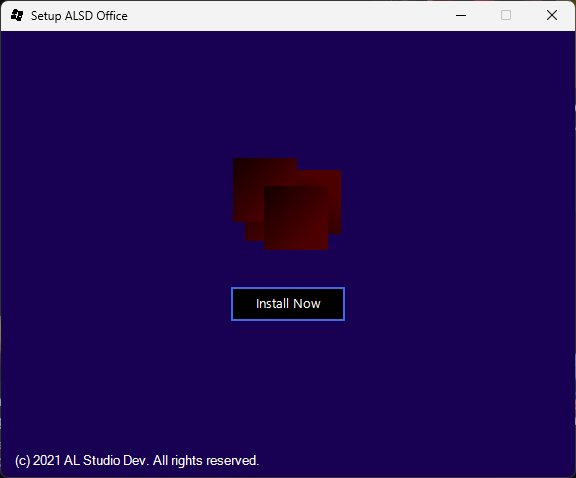The width and height of the screenshot is (576, 478).
Task: Click the "Setup ALSD Office" title text
Action: 79,16
